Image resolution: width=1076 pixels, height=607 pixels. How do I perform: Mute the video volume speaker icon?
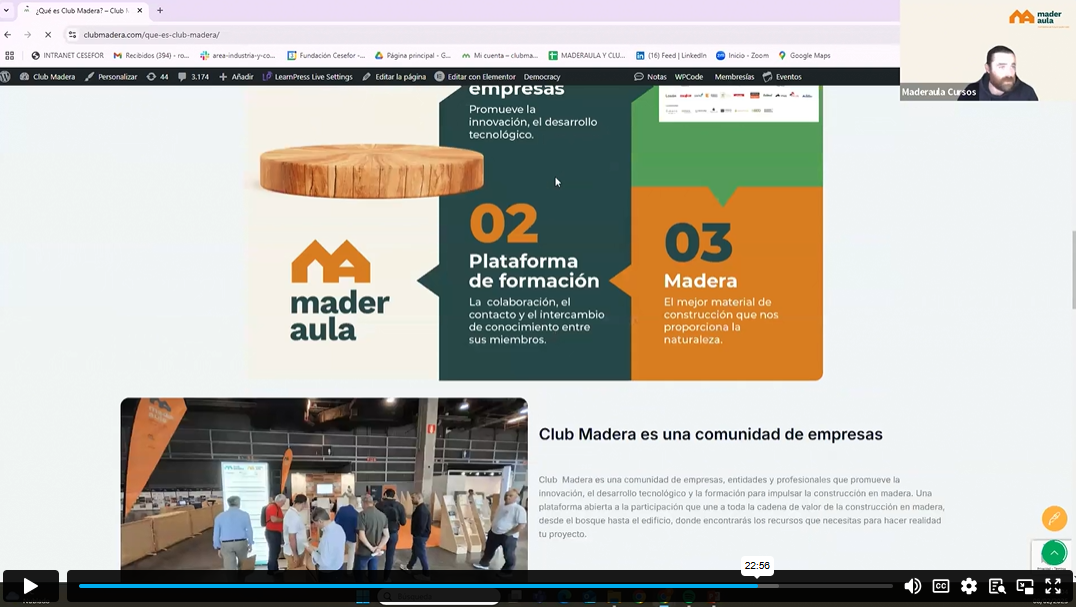click(912, 586)
